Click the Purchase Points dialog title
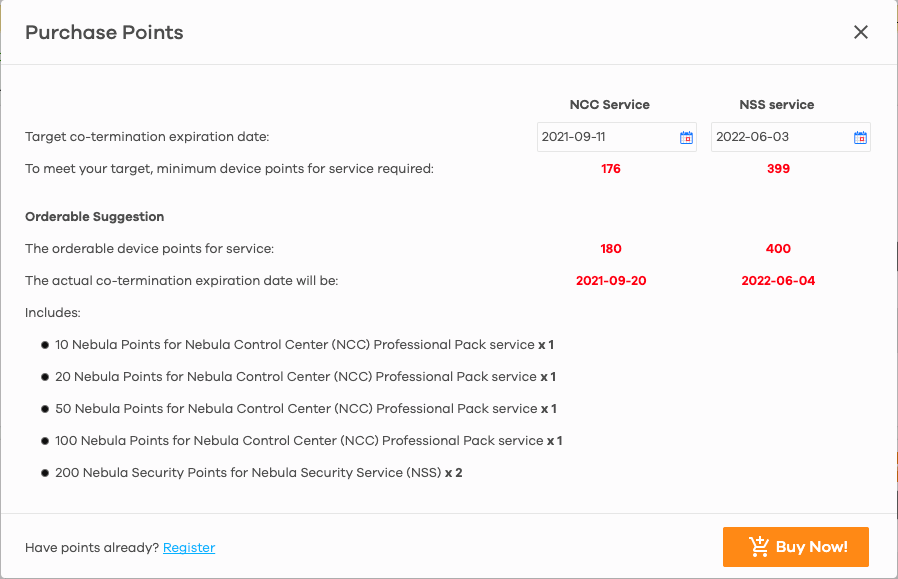The image size is (898, 579). click(x=104, y=33)
